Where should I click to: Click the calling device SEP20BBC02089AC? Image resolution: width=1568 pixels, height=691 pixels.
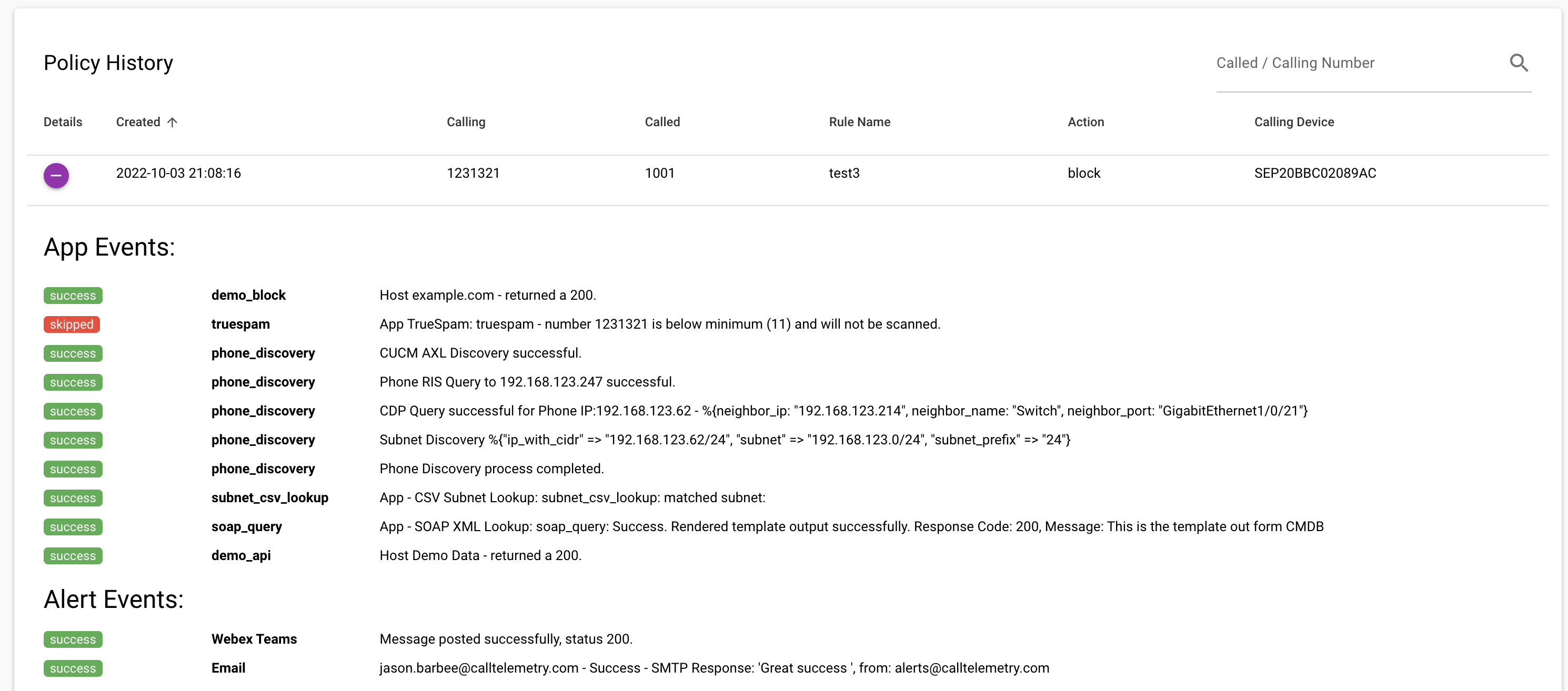pyautogui.click(x=1315, y=172)
